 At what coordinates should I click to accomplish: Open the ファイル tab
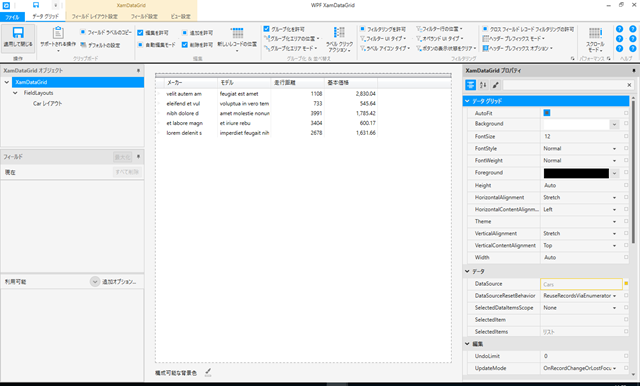12,17
